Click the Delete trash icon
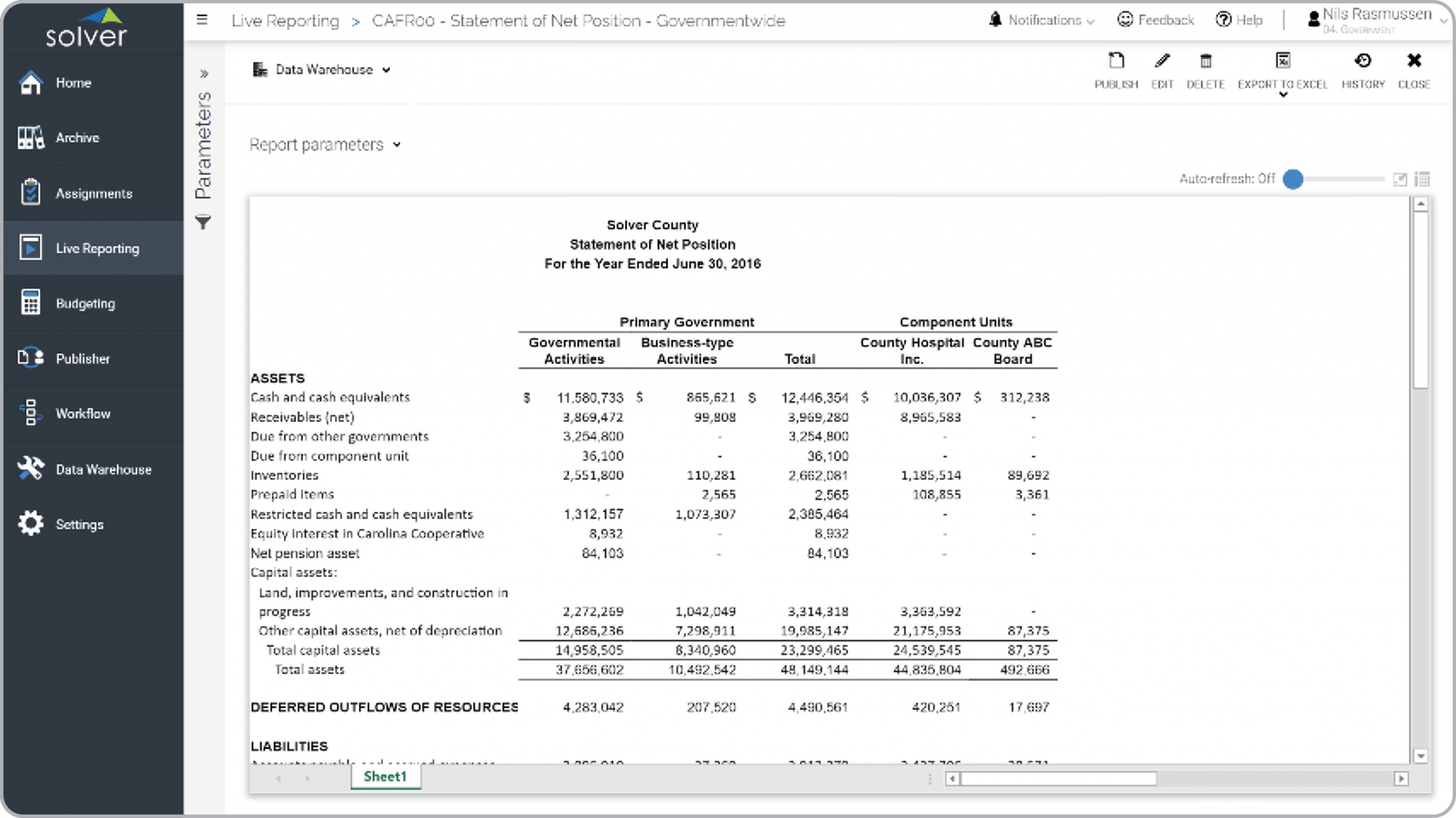This screenshot has width=1456, height=818. click(x=1205, y=61)
